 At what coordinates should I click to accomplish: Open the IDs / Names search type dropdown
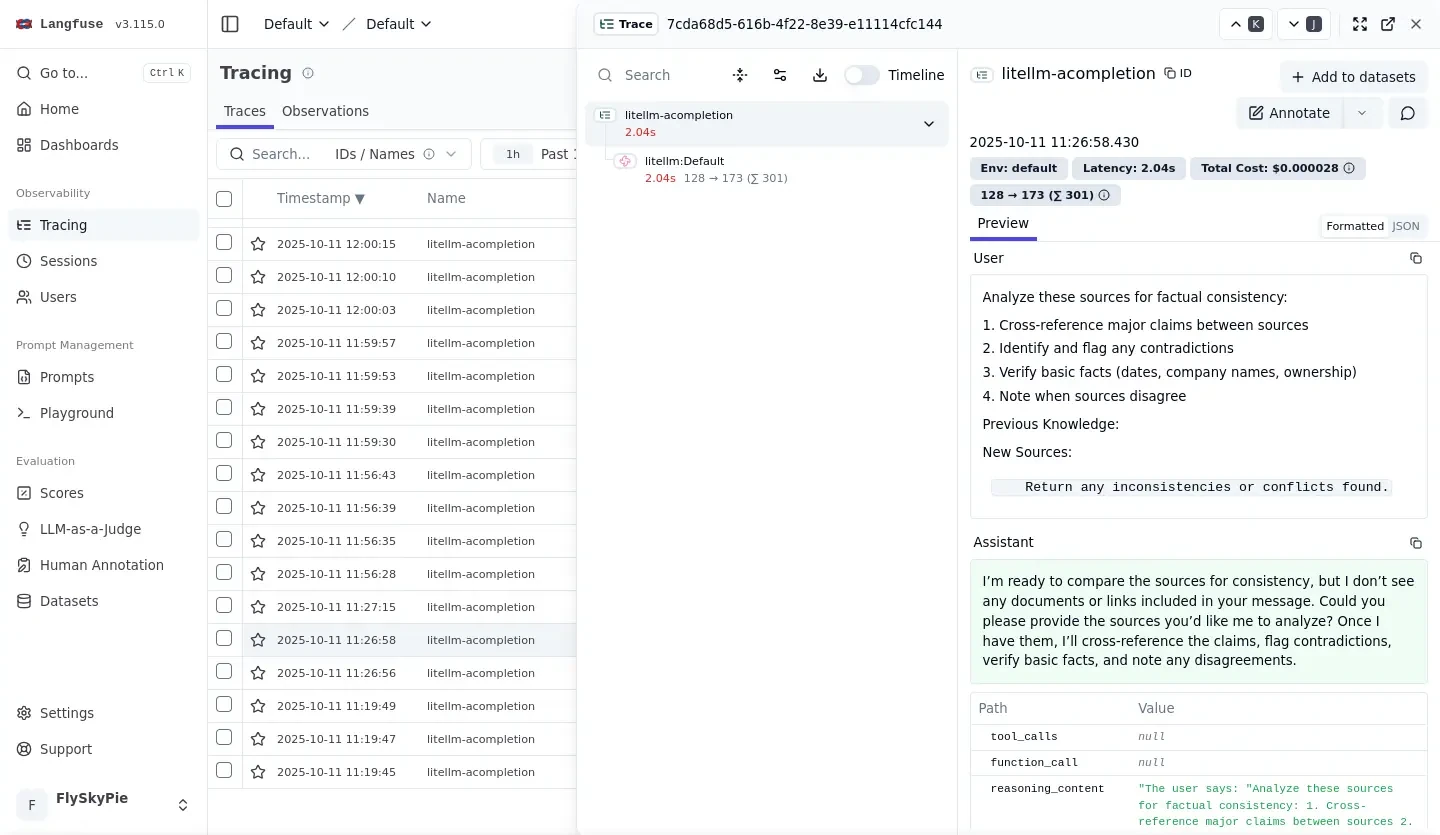[396, 154]
